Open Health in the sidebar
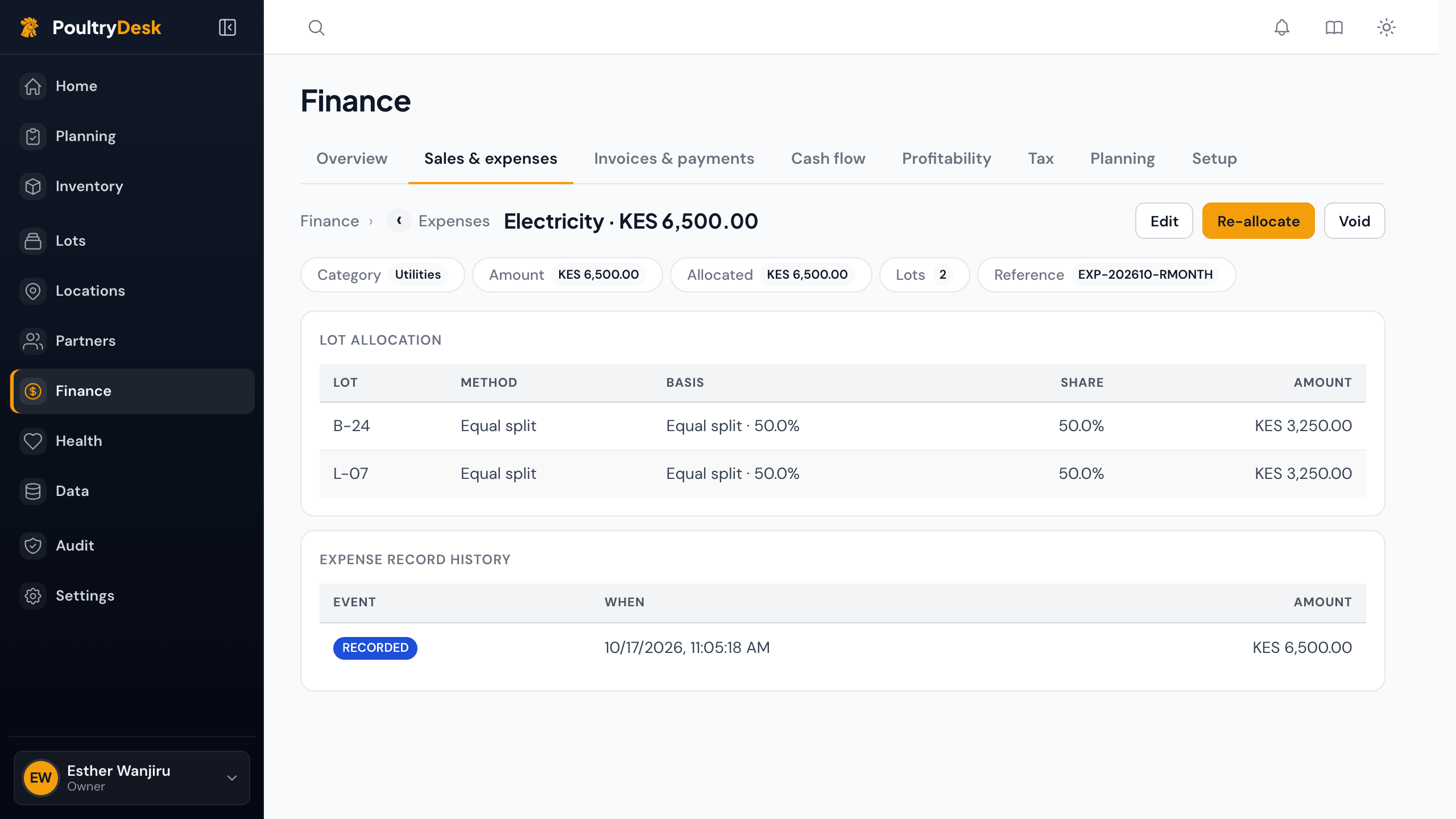This screenshot has height=819, width=1456. tap(132, 441)
